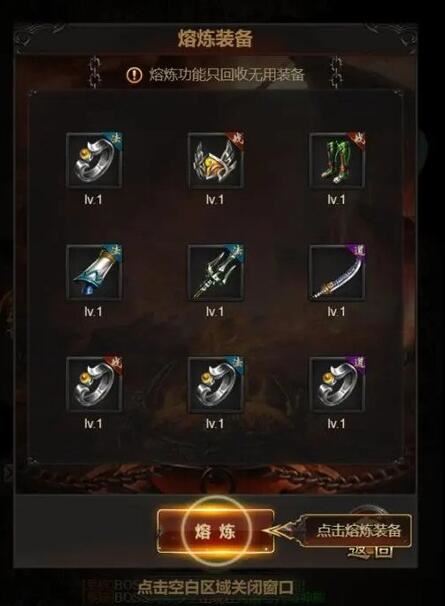This screenshot has height=606, width=445.
Task: Click the 熔炼功能只回收无用装备 notice text
Action: coord(227,74)
